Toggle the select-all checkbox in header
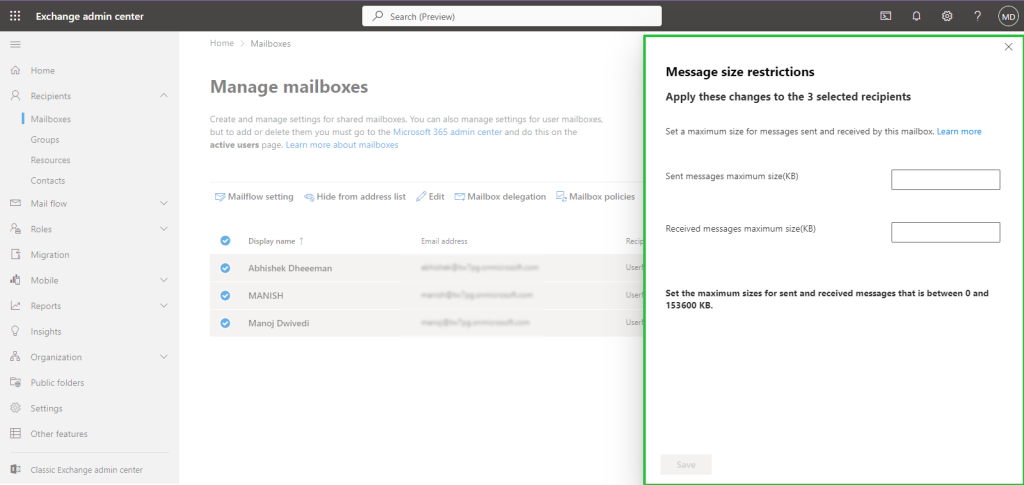This screenshot has height=485, width=1024. (225, 241)
